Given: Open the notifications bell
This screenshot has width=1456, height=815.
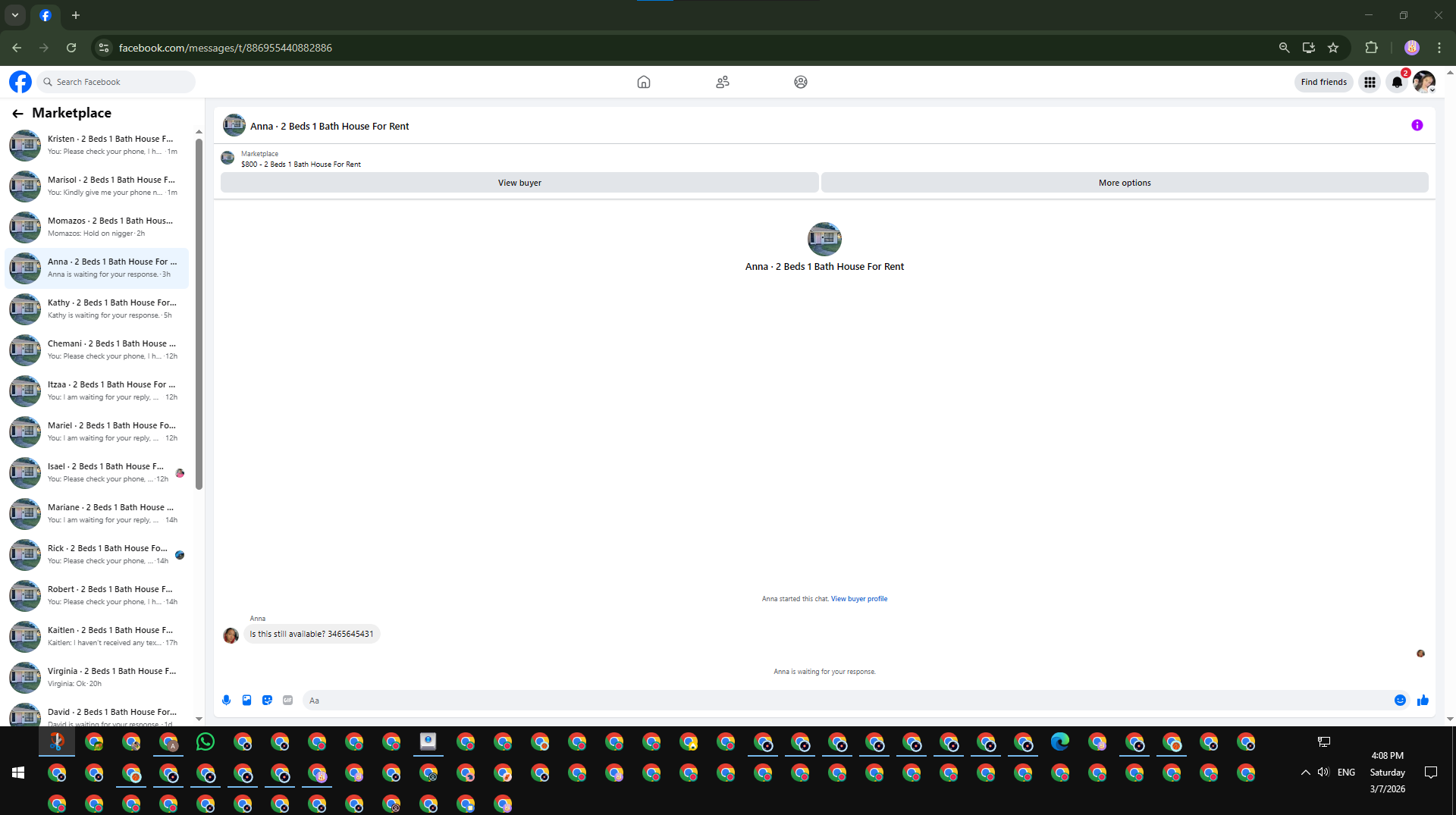Looking at the screenshot, I should (x=1397, y=82).
